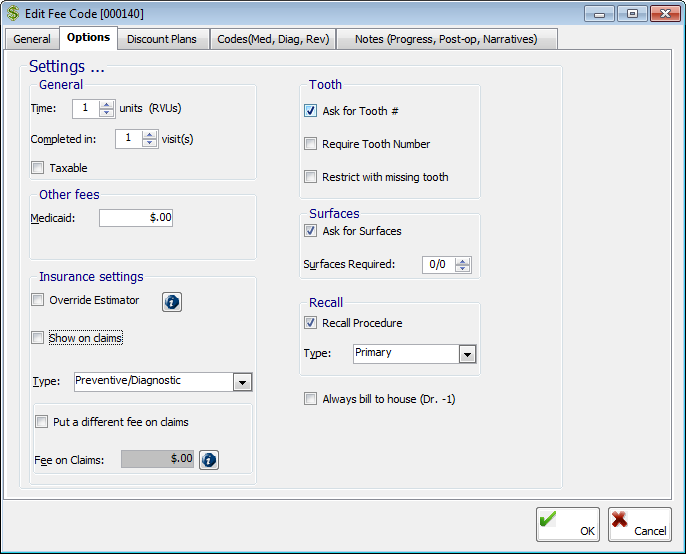
Task: Open Notes (Progress, Post-op, Narratives) tab
Action: pyautogui.click(x=446, y=39)
